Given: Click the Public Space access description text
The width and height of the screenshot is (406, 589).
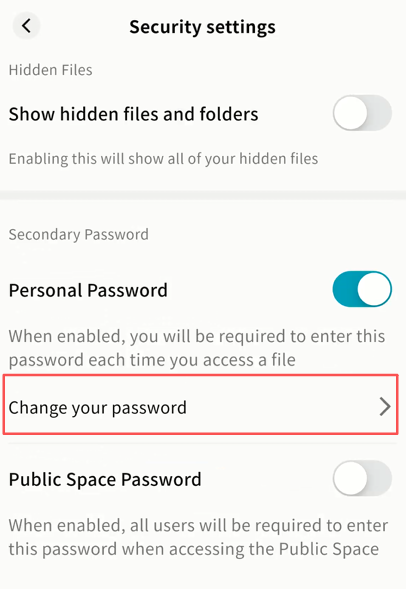Looking at the screenshot, I should point(198,537).
